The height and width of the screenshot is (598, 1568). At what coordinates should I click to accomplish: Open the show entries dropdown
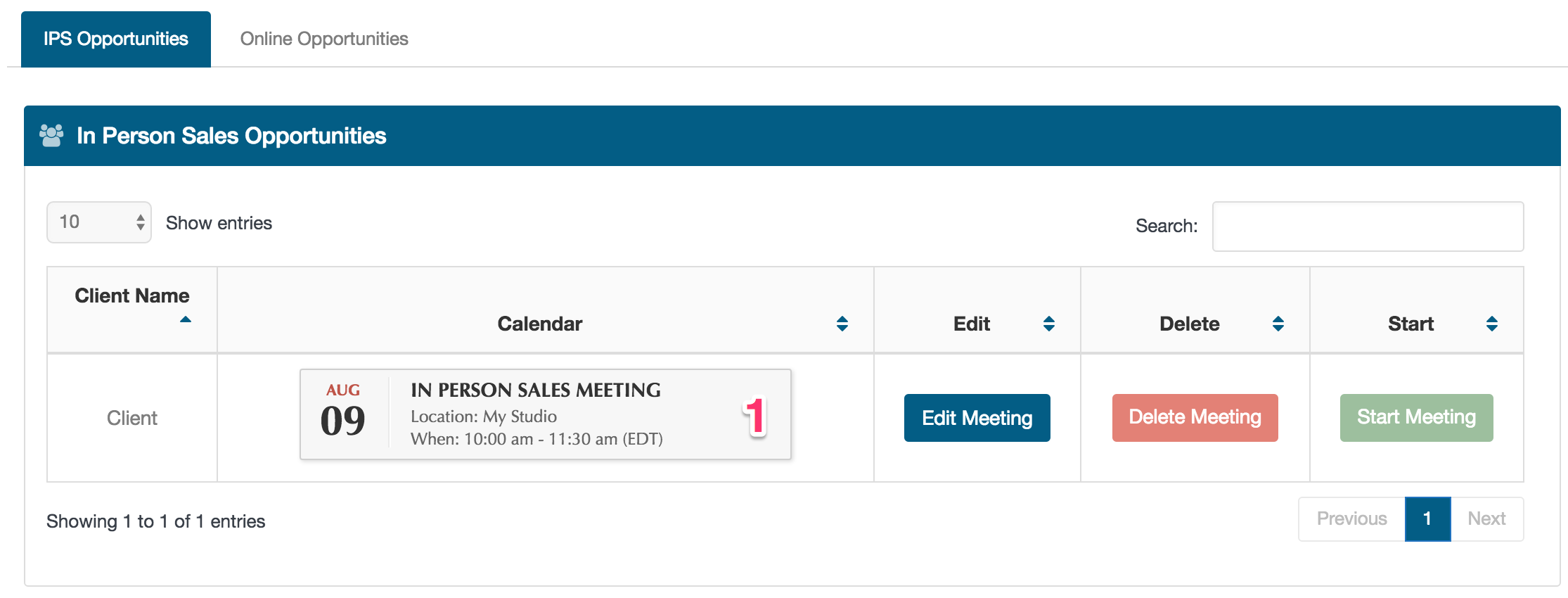(99, 222)
